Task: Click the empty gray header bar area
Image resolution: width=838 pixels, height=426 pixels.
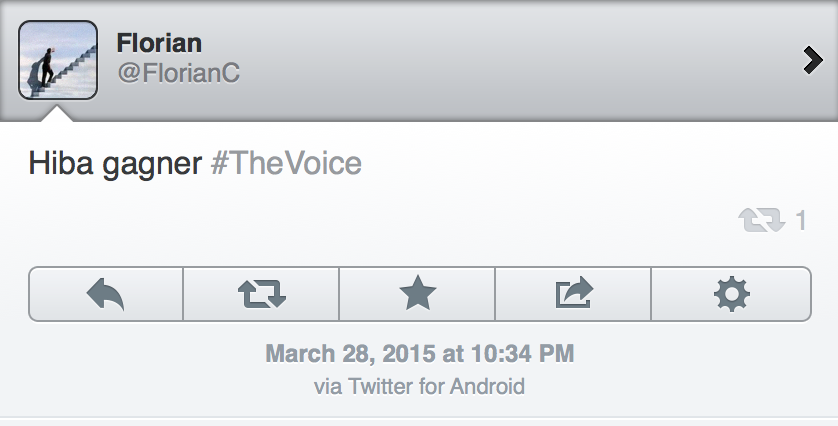Action: [500, 60]
